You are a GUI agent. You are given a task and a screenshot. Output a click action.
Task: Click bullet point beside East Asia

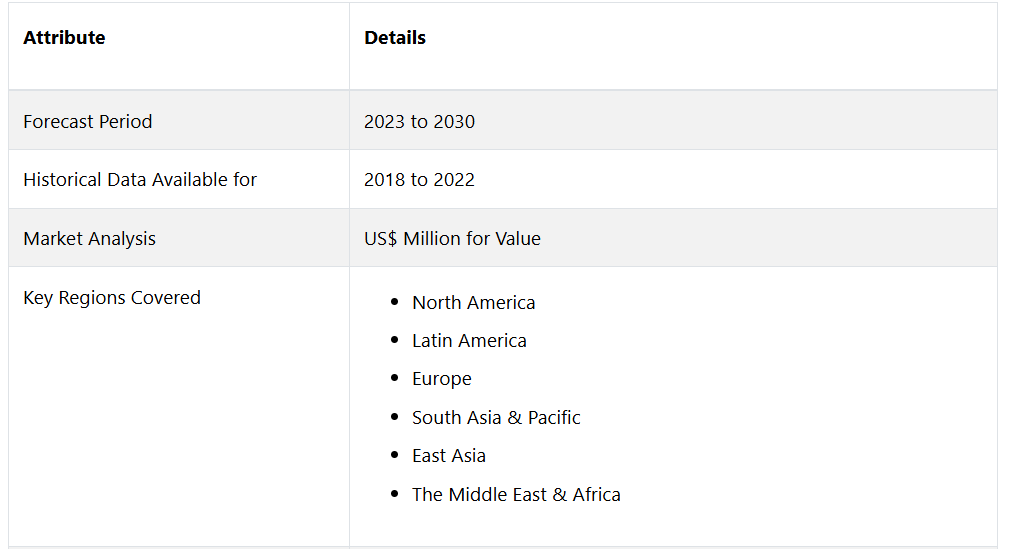pos(394,455)
